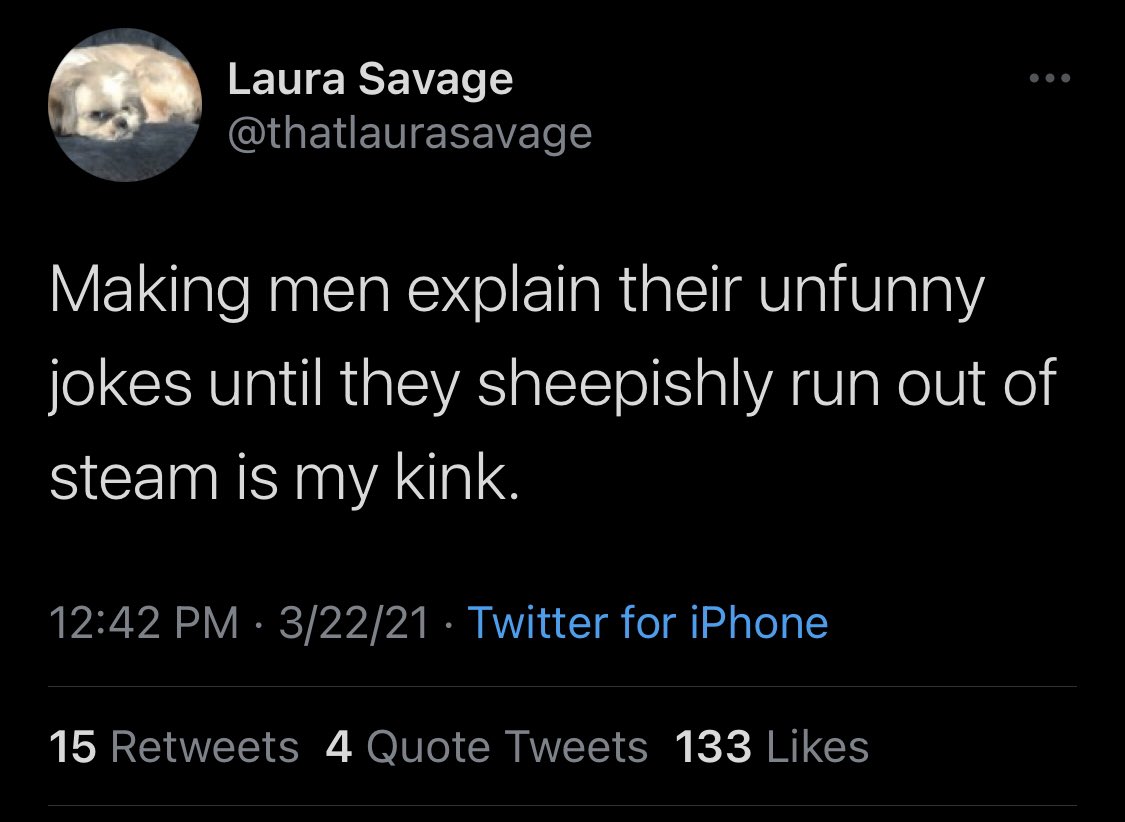Image resolution: width=1125 pixels, height=822 pixels.
Task: Select the 3/22/21 tweet date
Action: coord(354,622)
